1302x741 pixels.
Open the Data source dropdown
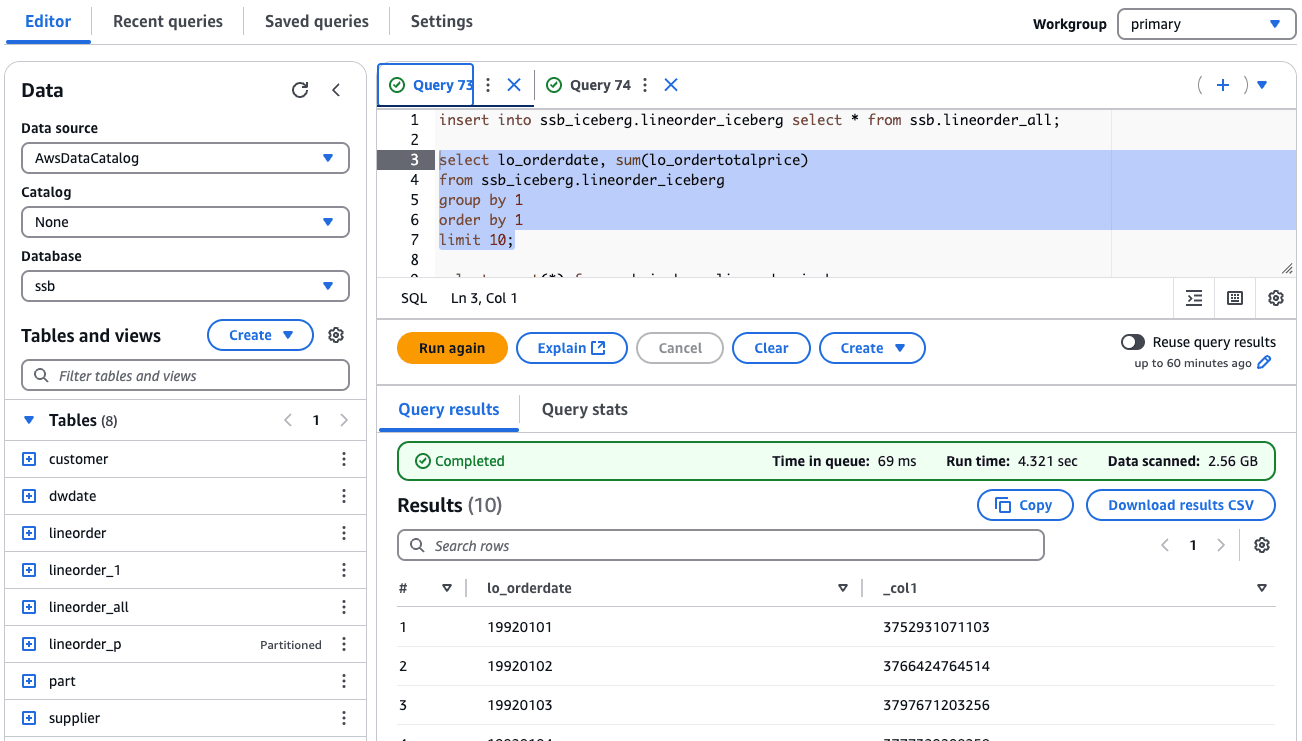click(x=185, y=158)
